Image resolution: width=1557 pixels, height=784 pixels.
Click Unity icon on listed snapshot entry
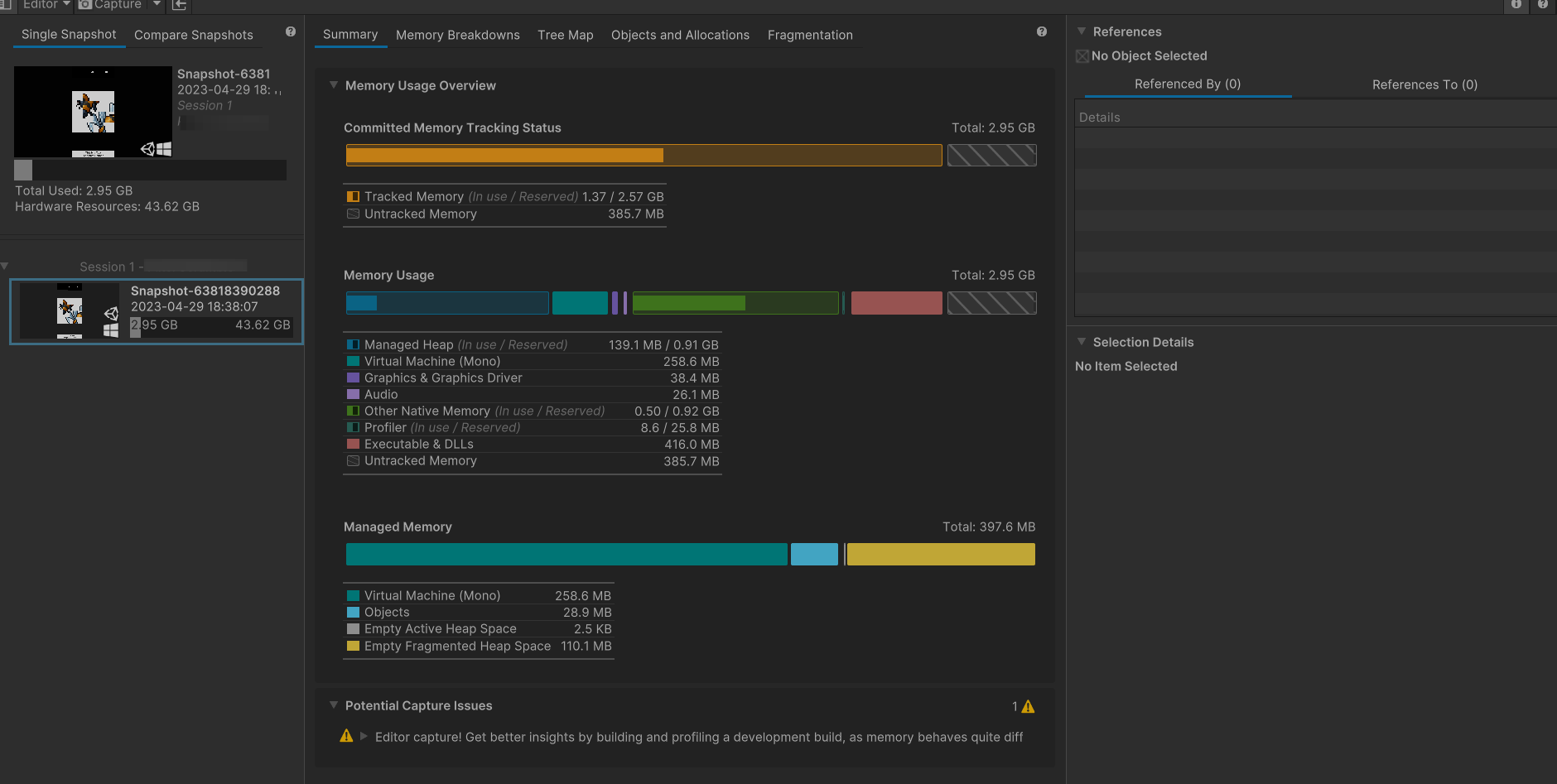click(x=111, y=314)
